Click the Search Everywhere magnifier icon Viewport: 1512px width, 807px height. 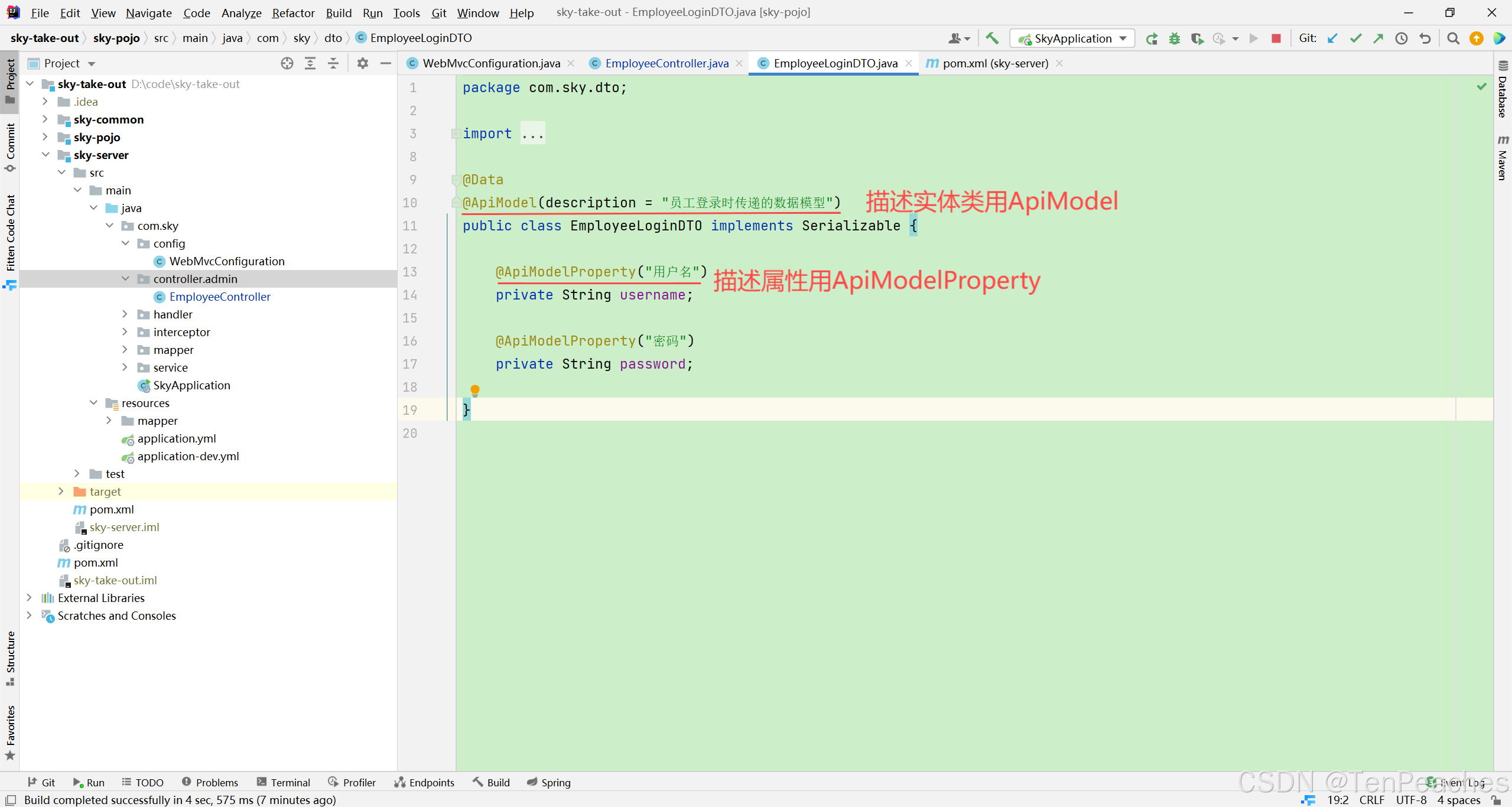tap(1453, 38)
